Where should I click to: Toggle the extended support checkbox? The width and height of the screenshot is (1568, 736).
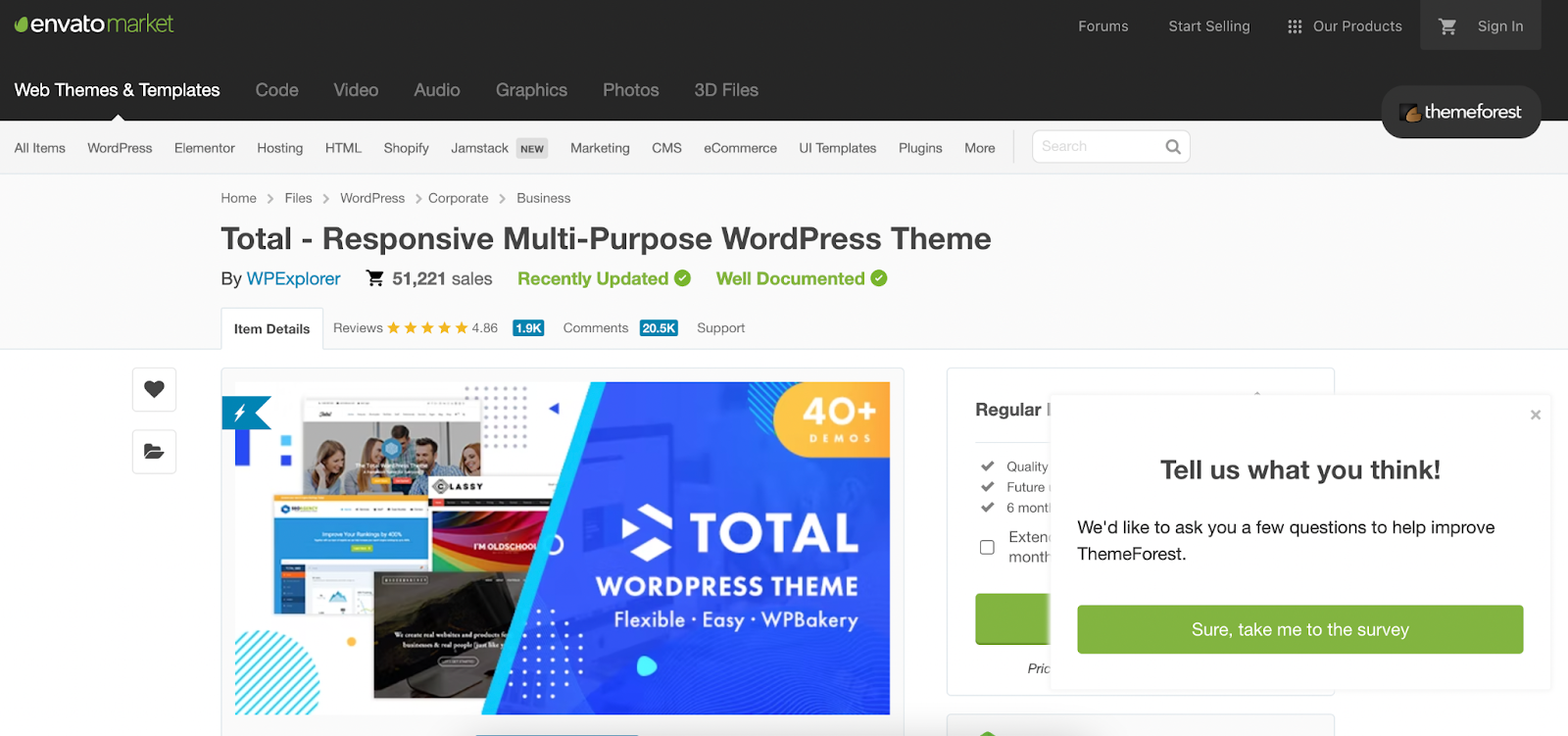click(987, 547)
